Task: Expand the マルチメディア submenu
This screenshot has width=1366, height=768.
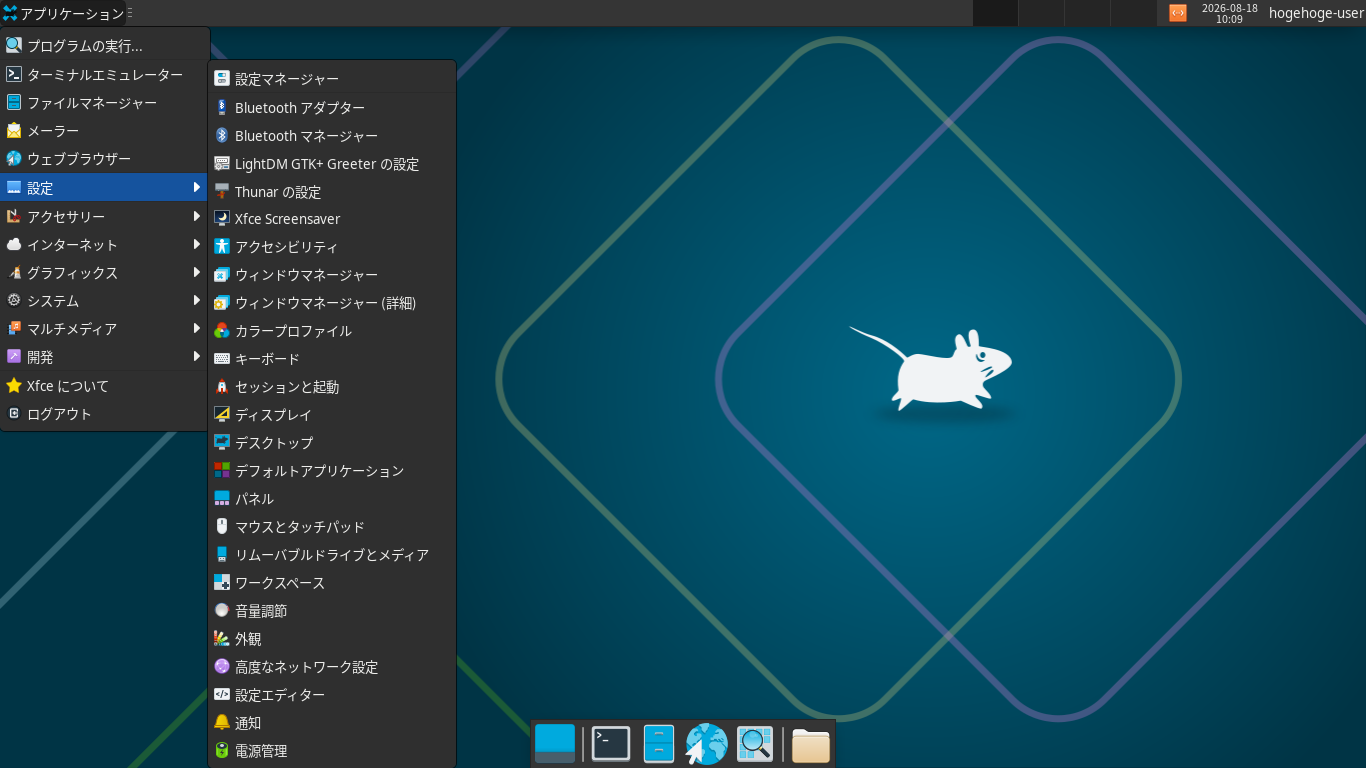Action: click(x=104, y=329)
